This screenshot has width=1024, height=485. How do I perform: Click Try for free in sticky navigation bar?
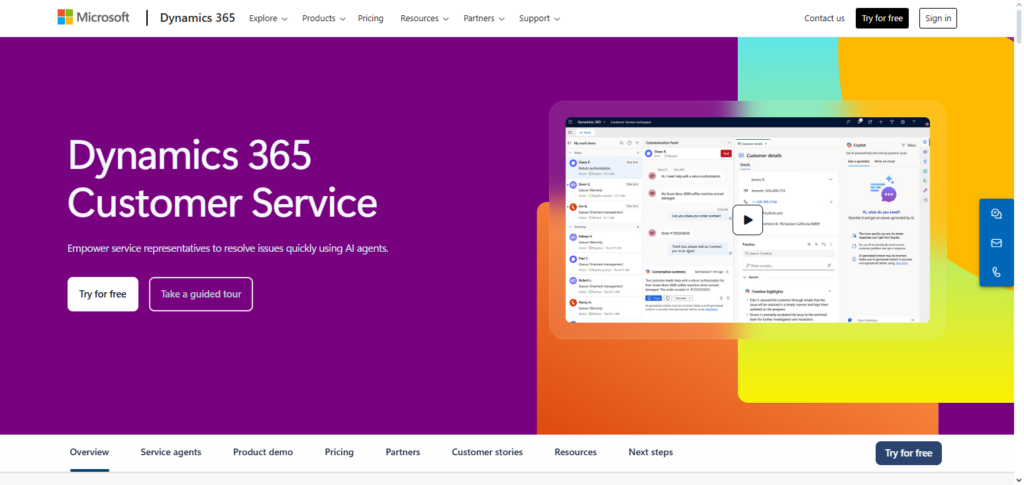point(908,453)
